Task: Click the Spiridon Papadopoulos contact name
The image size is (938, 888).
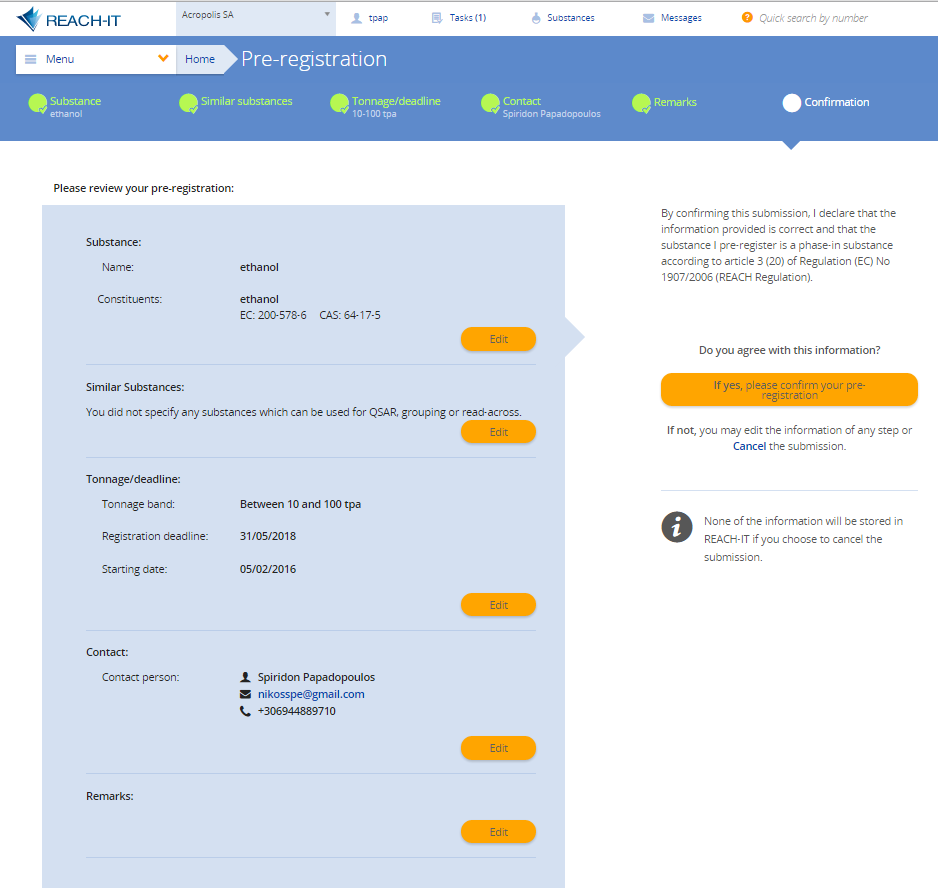Action: click(x=316, y=677)
